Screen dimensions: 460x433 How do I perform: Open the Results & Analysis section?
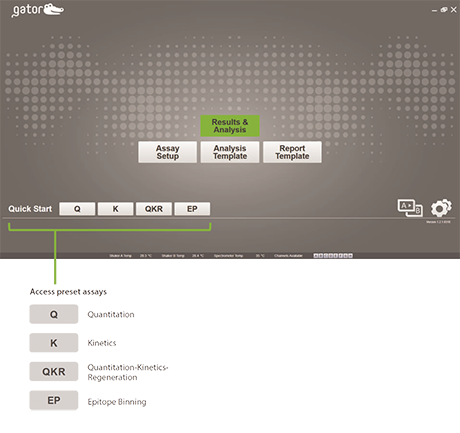(230, 126)
